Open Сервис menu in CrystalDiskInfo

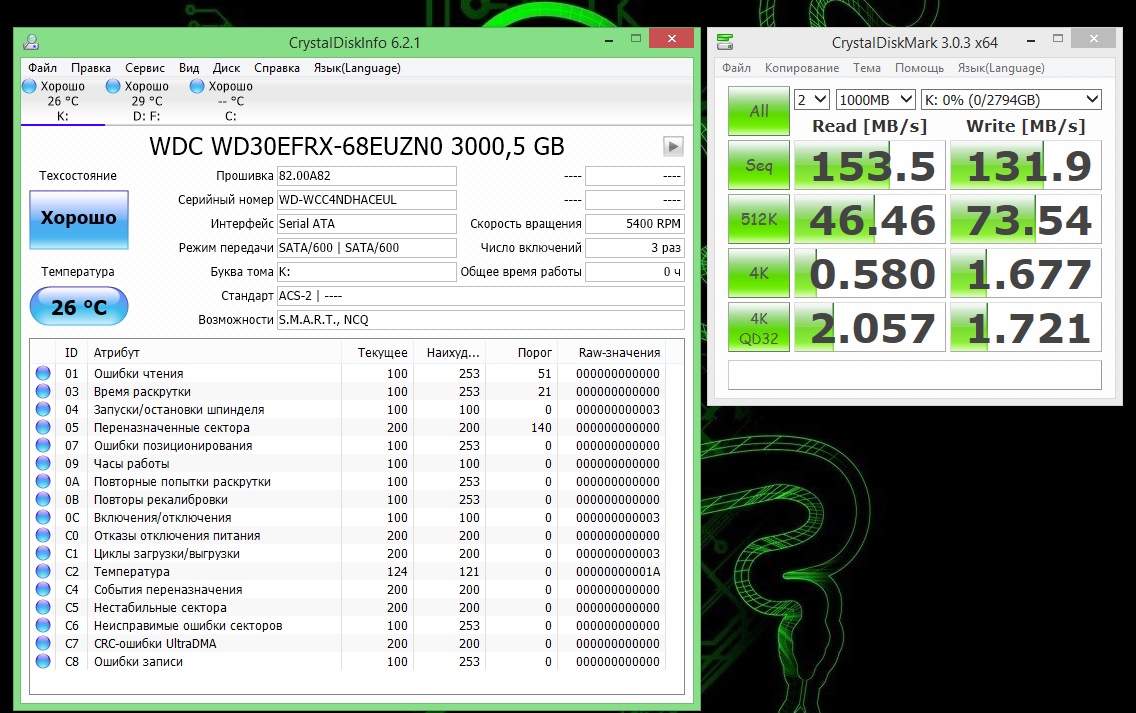[145, 68]
